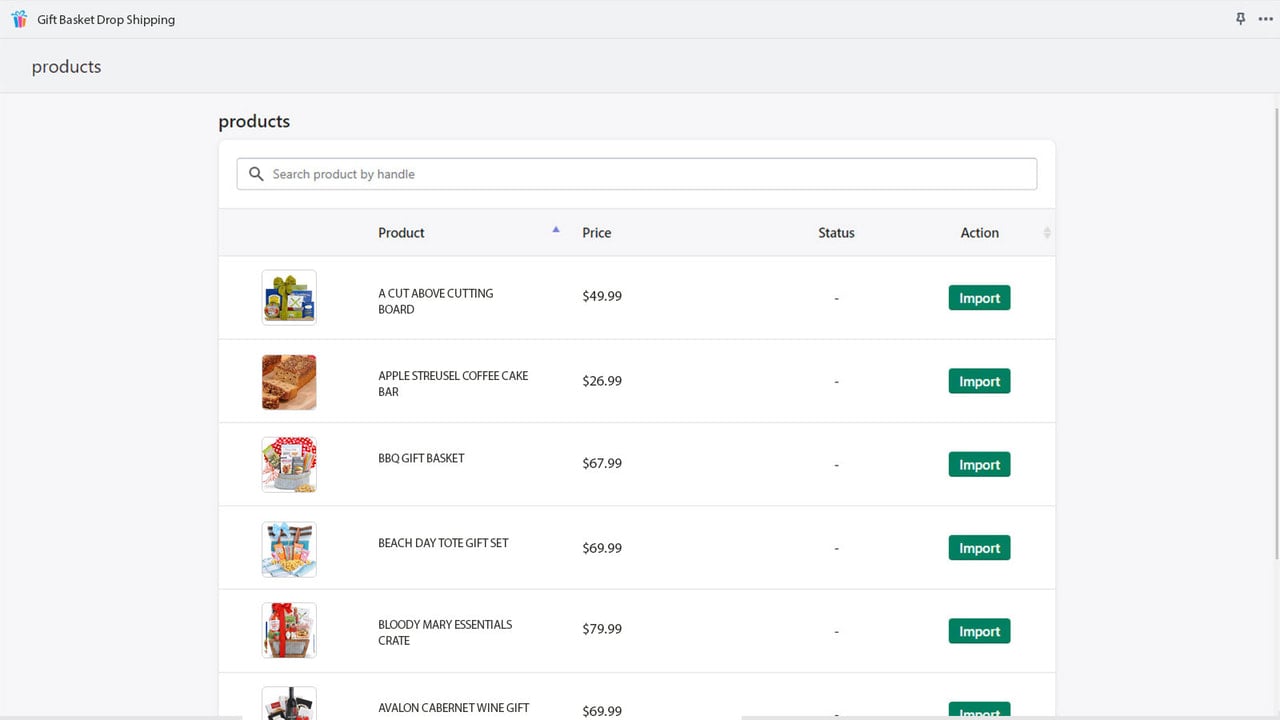This screenshot has width=1280, height=720.
Task: Click the Status column header
Action: [x=836, y=233]
